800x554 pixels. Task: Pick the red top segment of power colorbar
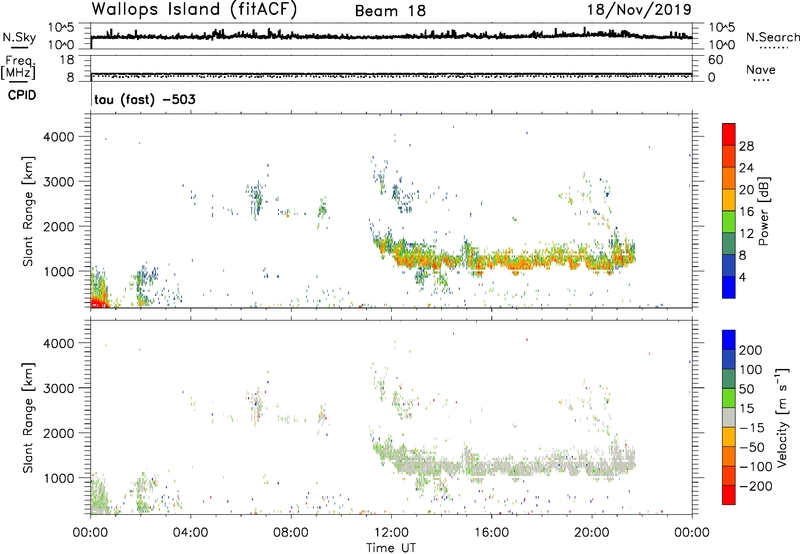pos(729,134)
